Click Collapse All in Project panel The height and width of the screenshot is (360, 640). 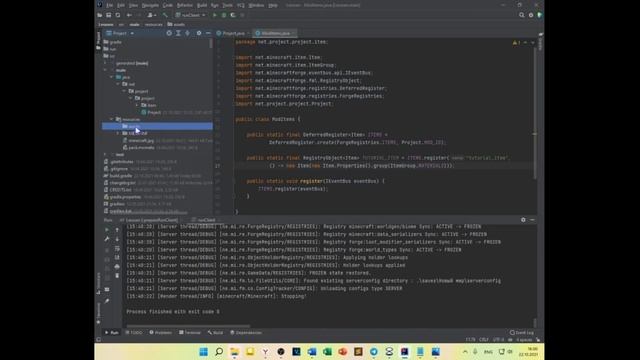(187, 33)
